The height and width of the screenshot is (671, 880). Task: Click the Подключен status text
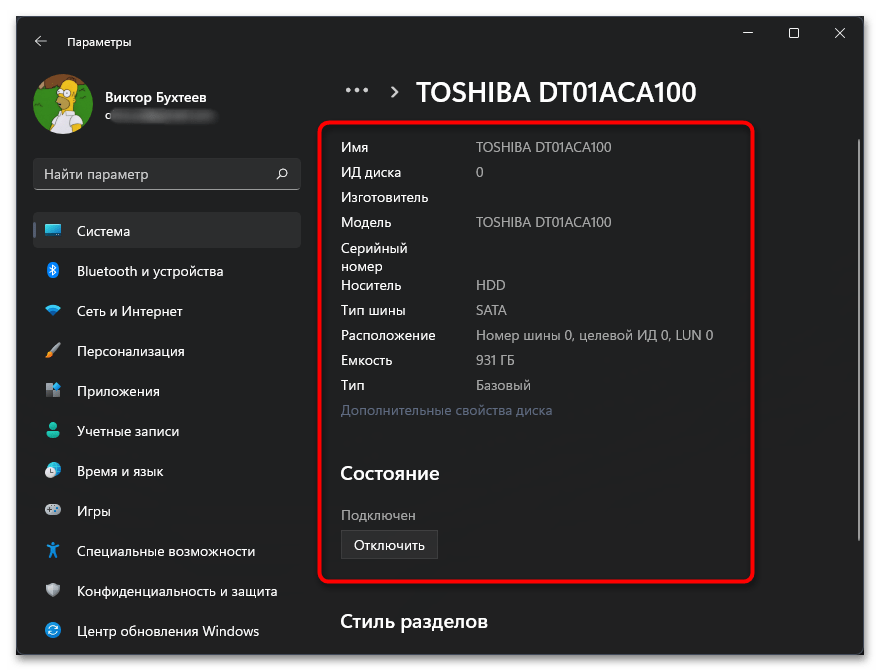(378, 515)
